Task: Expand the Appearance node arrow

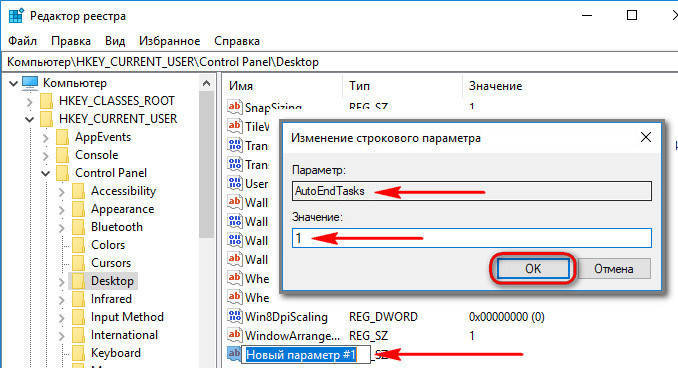Action: click(x=61, y=210)
